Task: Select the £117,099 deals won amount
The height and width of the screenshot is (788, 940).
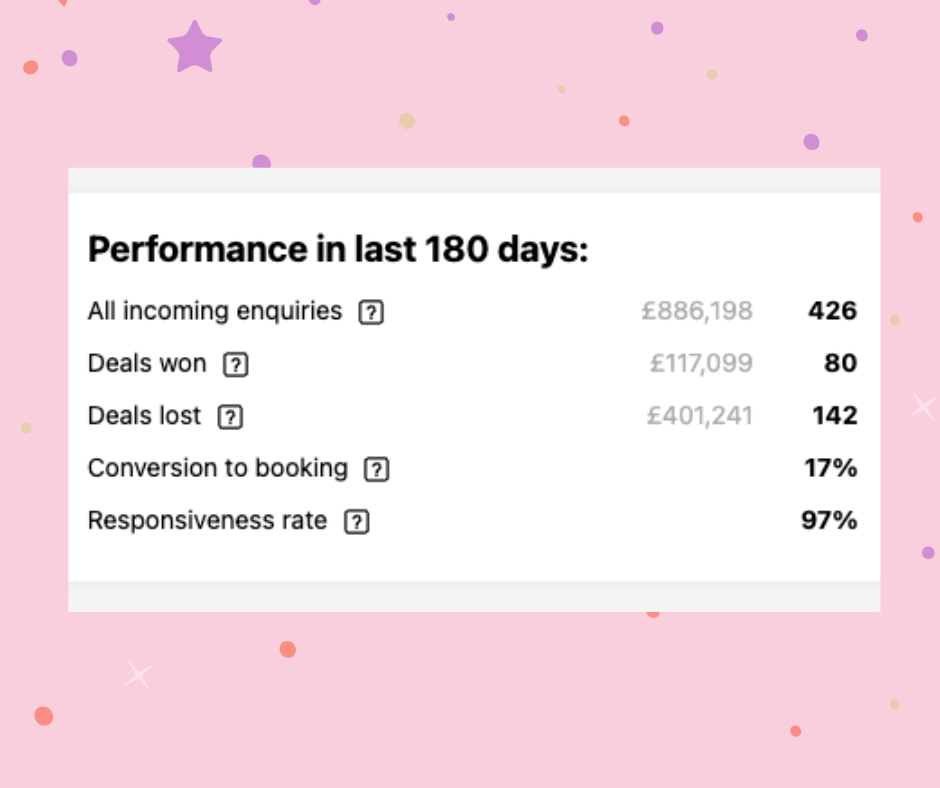Action: (701, 363)
